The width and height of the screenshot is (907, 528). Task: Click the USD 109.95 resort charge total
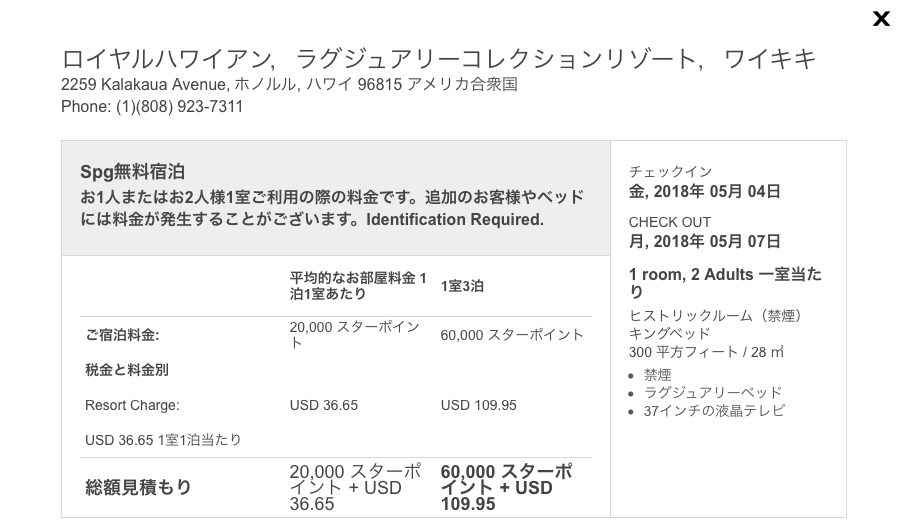pos(478,405)
